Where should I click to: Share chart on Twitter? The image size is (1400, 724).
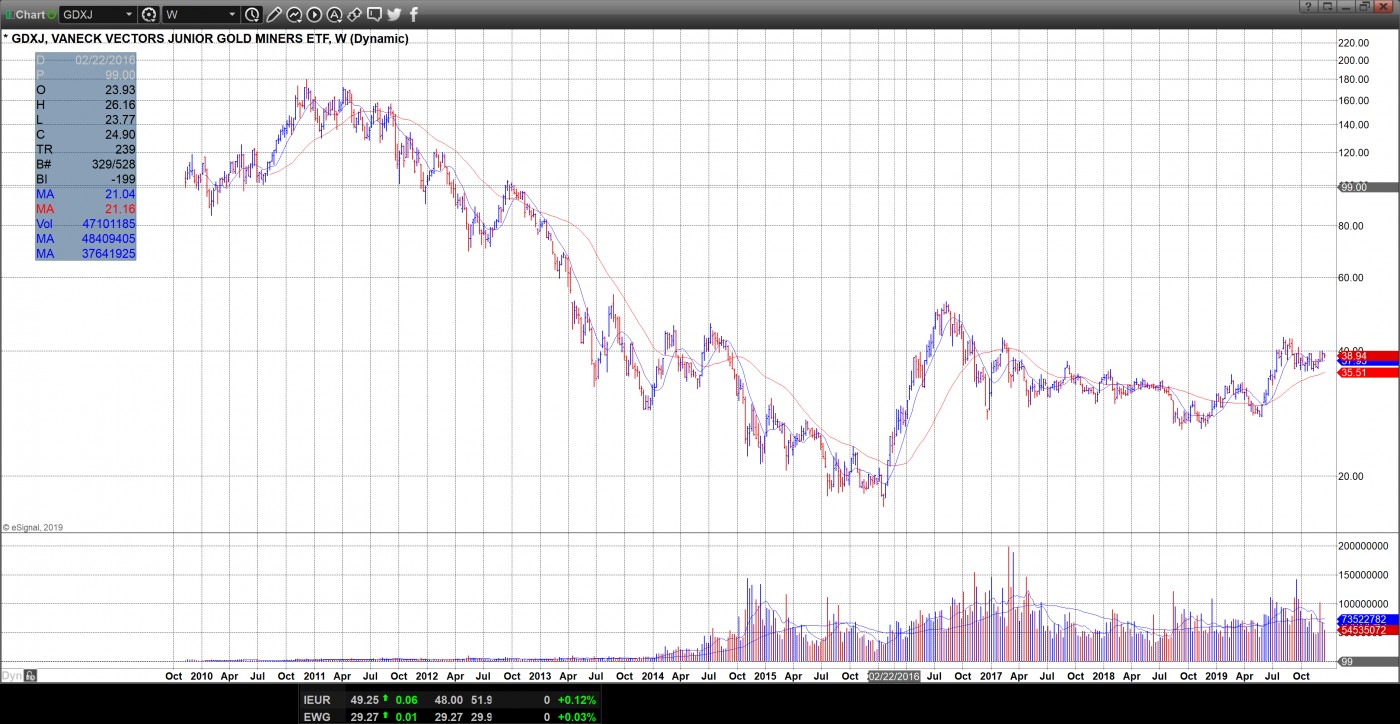[394, 15]
